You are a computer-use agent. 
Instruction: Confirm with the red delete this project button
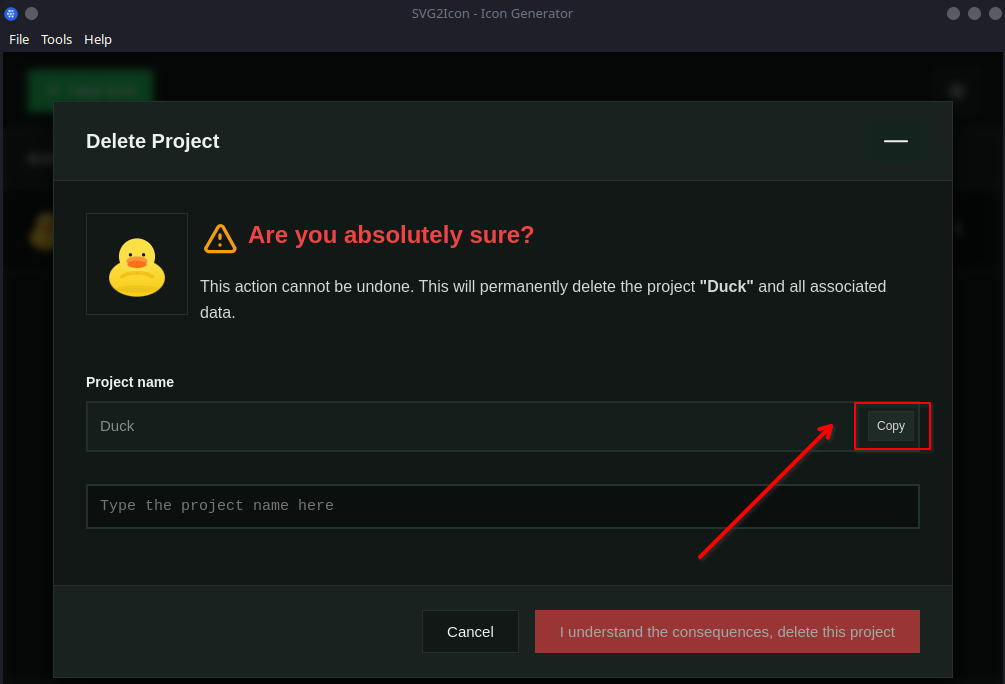(x=727, y=632)
